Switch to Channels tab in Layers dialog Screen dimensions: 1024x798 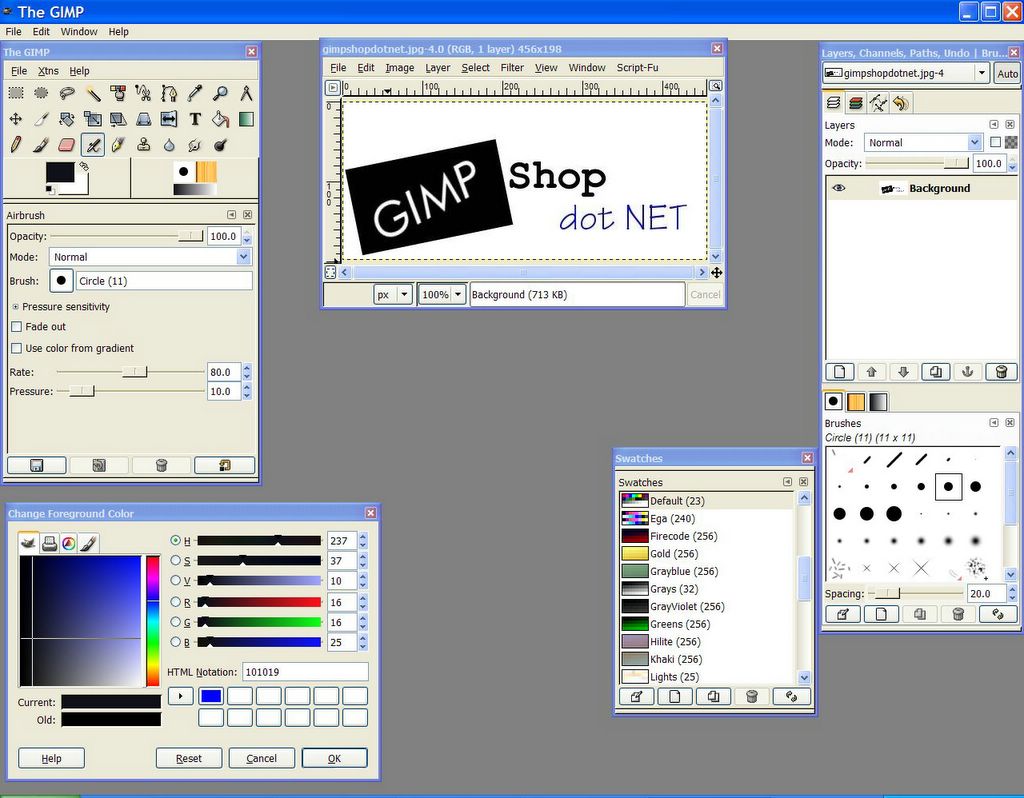856,103
